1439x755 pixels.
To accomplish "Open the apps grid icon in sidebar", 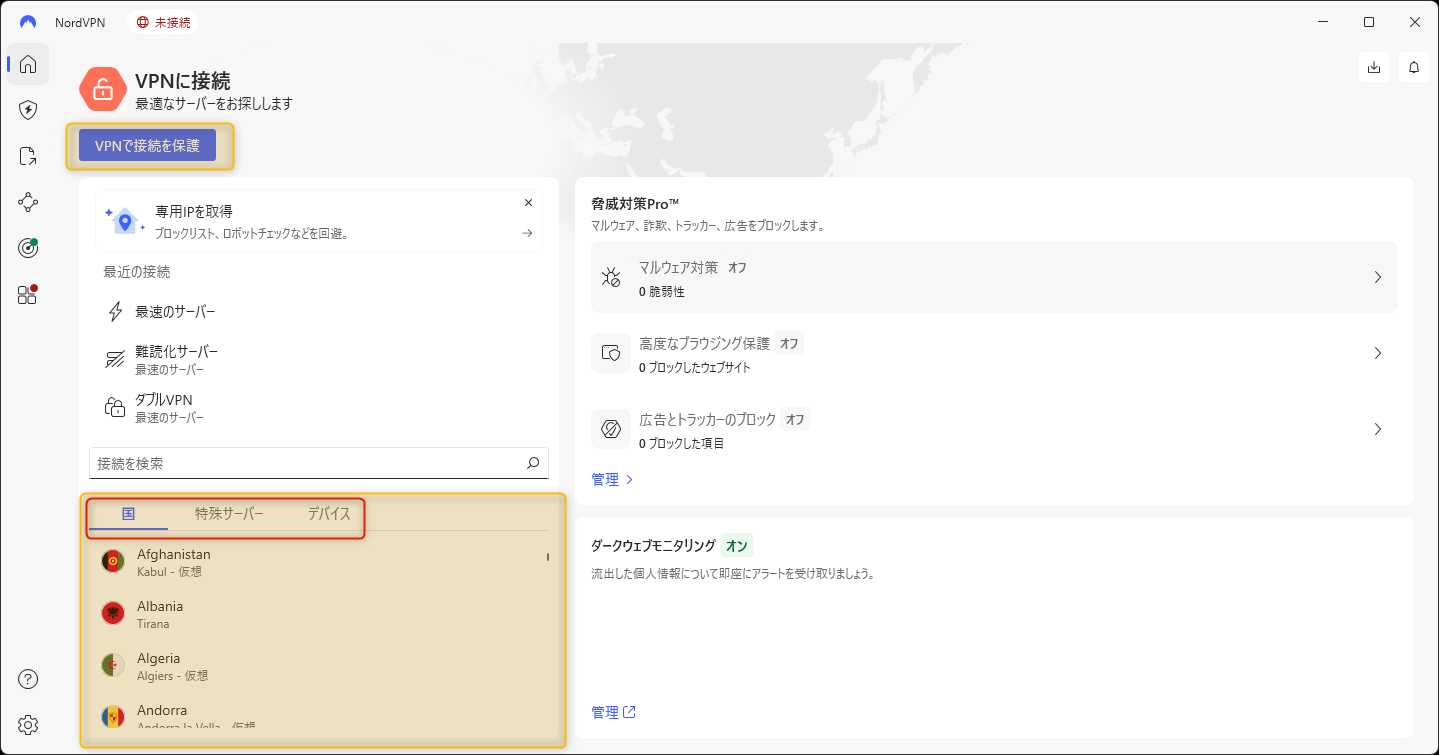I will tap(28, 294).
